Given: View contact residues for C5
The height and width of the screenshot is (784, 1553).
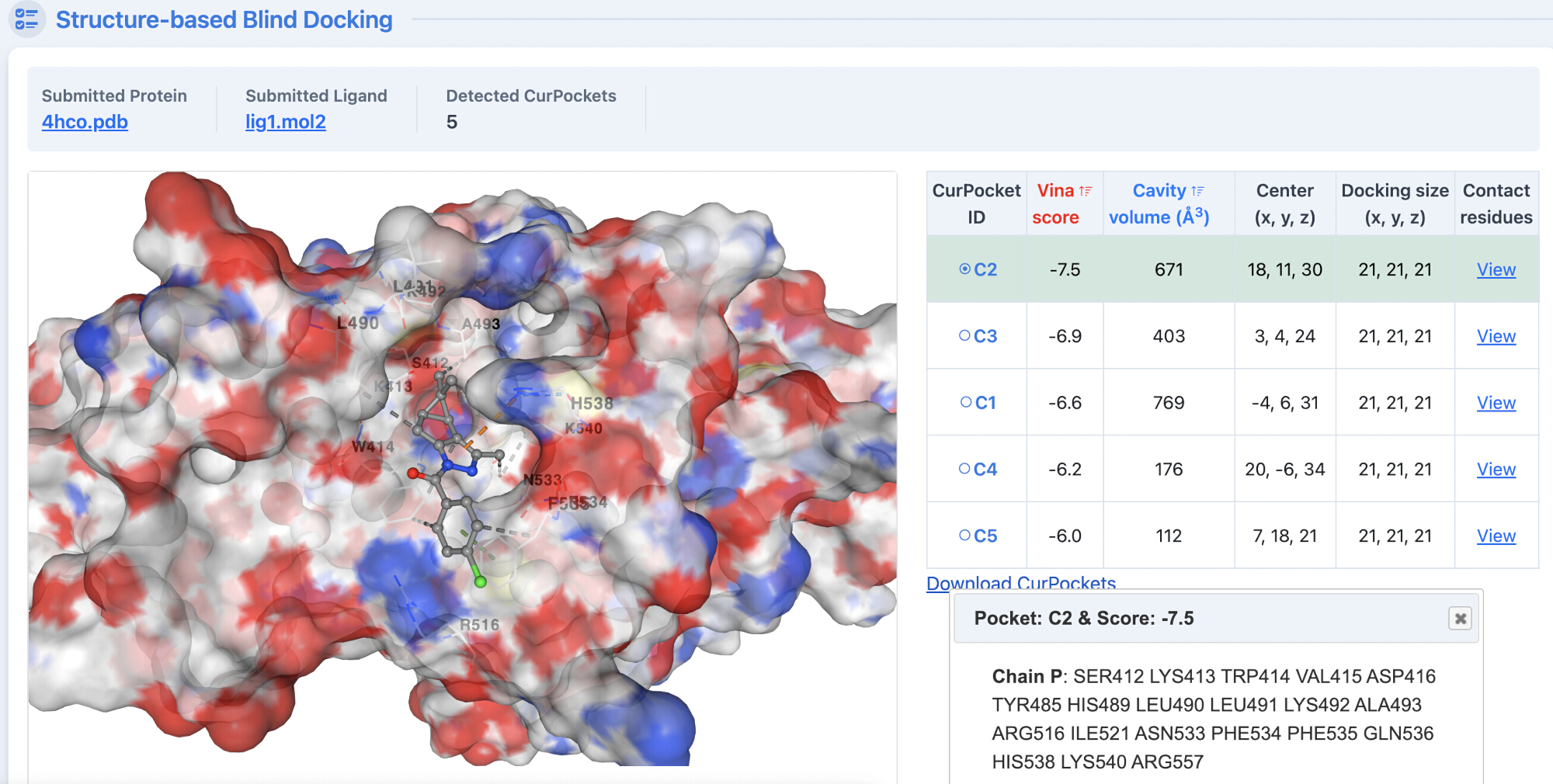Looking at the screenshot, I should [x=1496, y=536].
